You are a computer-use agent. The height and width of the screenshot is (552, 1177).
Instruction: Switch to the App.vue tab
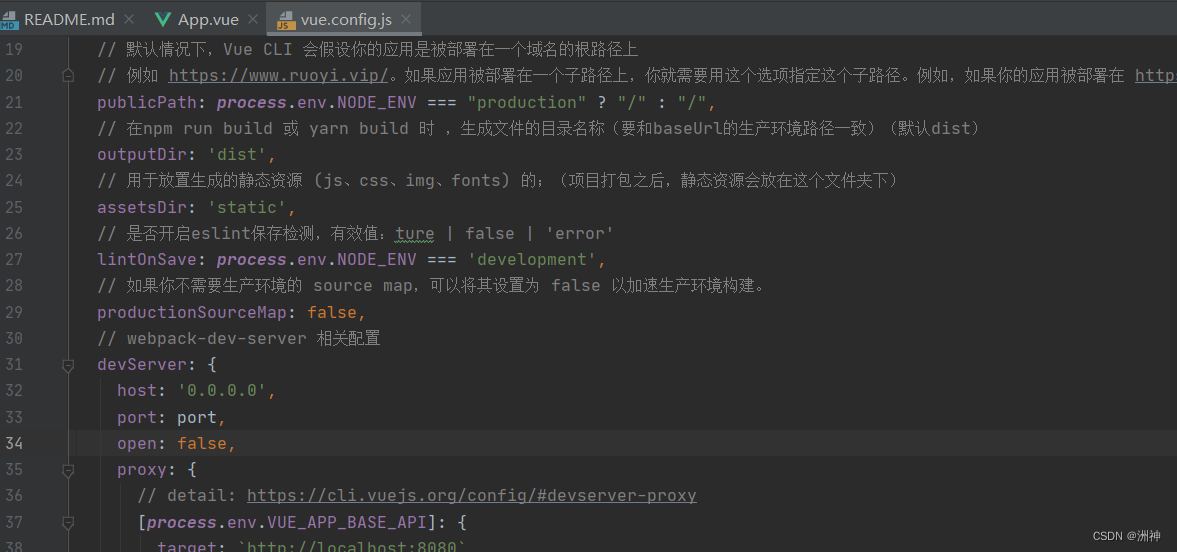click(x=207, y=20)
